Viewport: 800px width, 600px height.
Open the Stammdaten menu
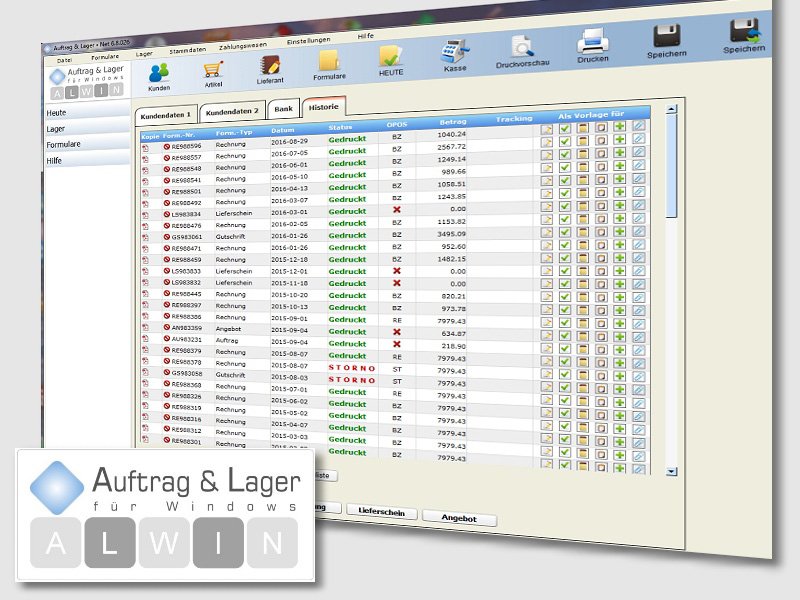click(187, 50)
